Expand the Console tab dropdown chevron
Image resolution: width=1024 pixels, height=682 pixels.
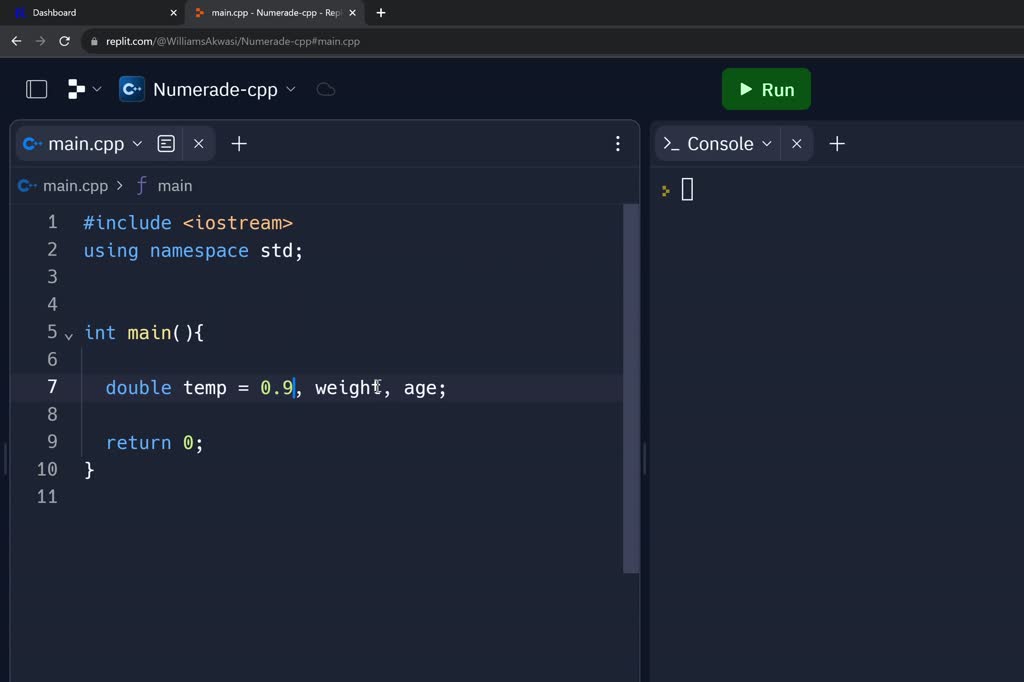pos(767,144)
